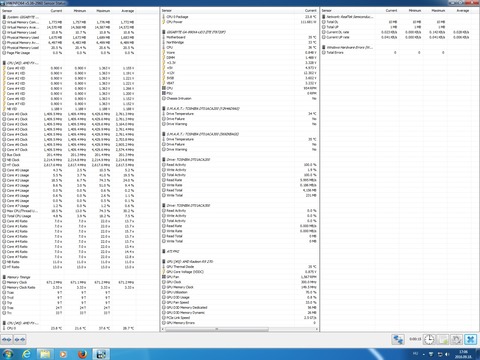
Task: Click the circle icon beside Chassis Intrusion
Action: (164, 98)
